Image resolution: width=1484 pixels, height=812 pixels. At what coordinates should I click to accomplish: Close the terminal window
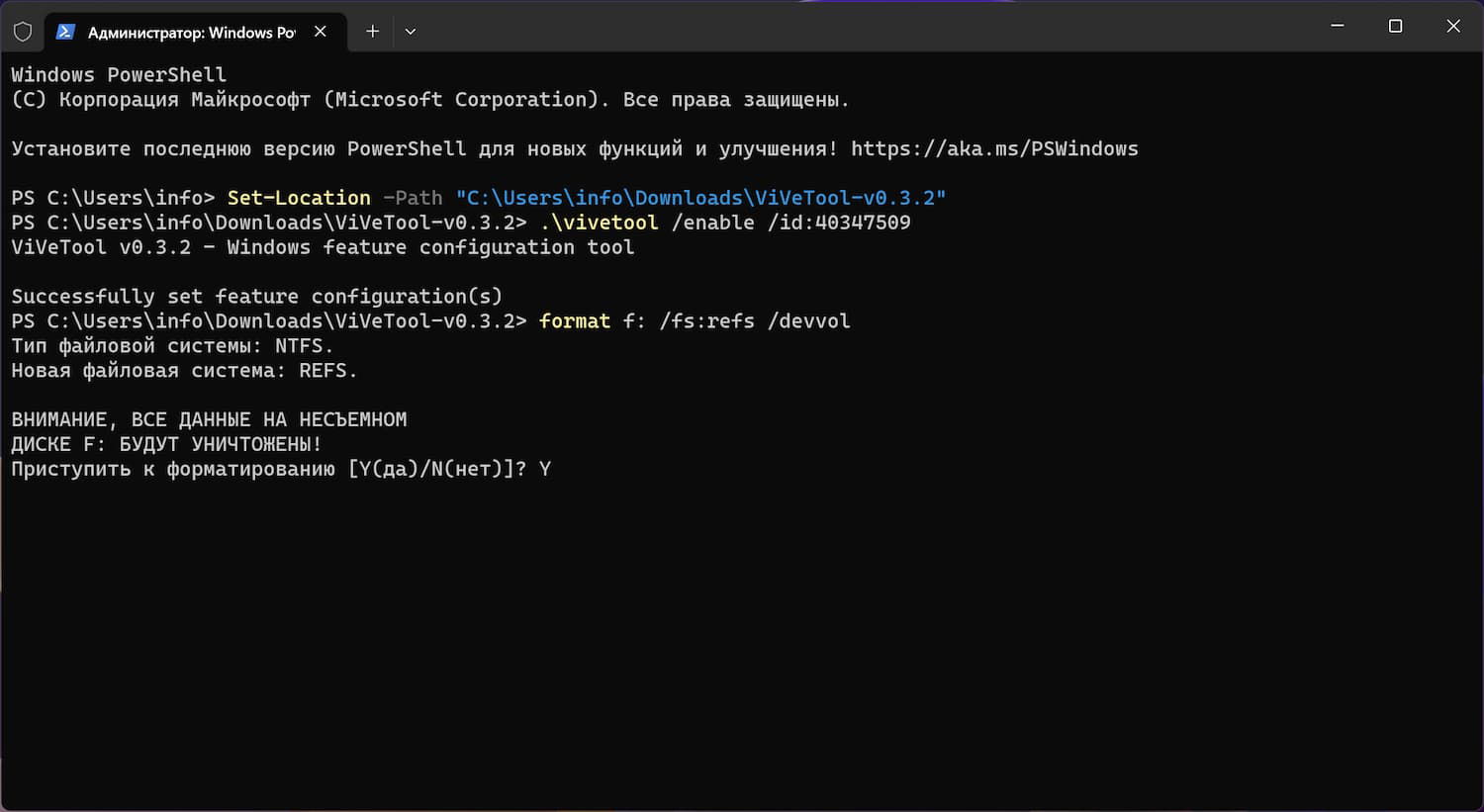pyautogui.click(x=1453, y=27)
